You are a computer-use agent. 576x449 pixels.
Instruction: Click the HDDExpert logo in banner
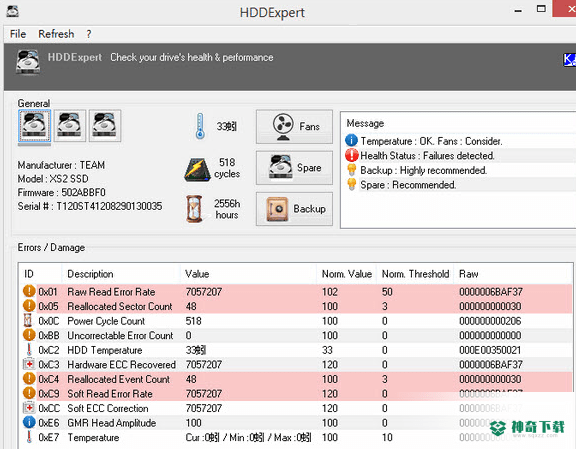pyautogui.click(x=28, y=62)
